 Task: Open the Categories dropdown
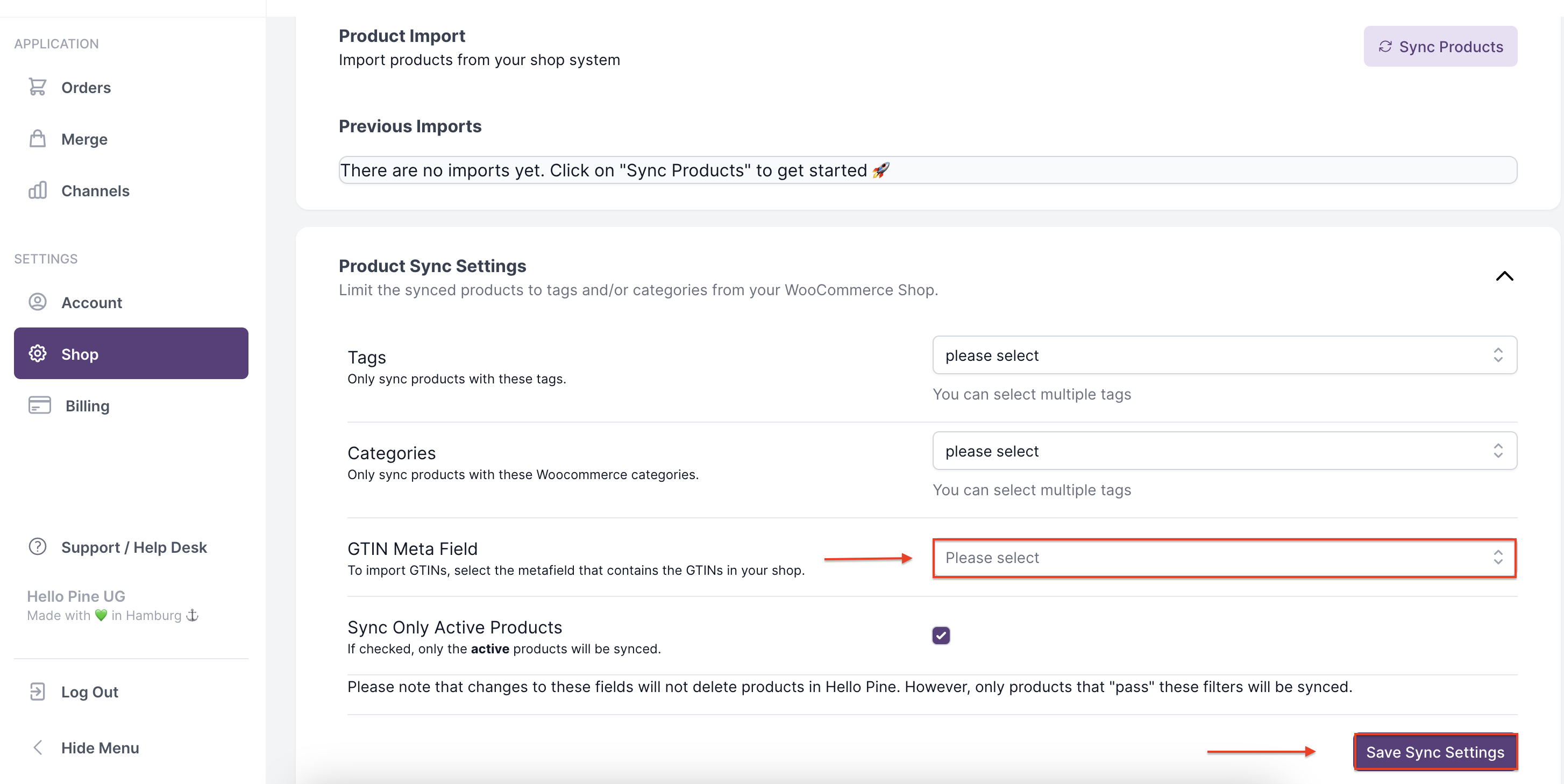pos(1224,450)
